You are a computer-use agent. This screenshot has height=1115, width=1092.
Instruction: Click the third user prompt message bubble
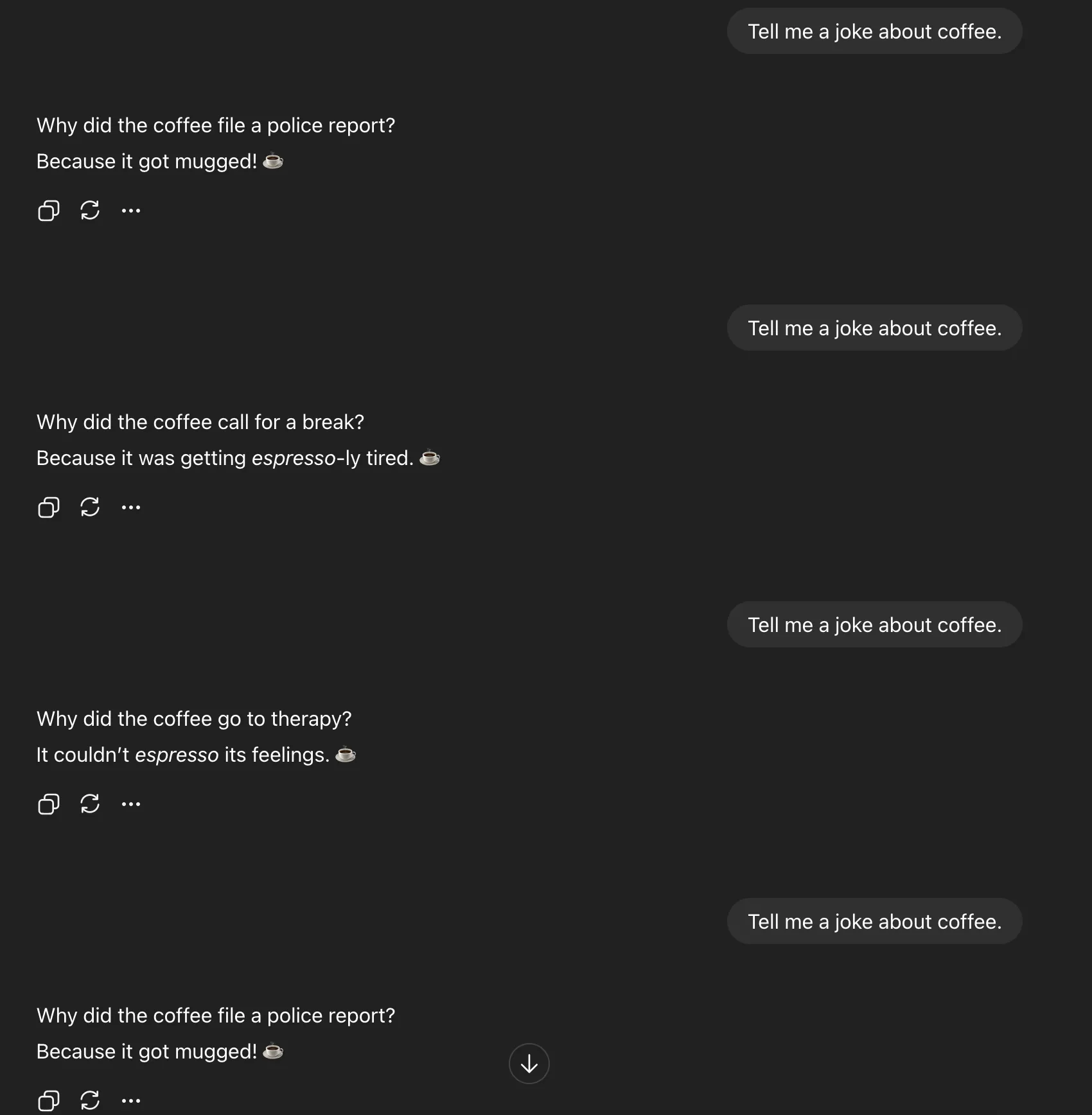[x=874, y=625]
